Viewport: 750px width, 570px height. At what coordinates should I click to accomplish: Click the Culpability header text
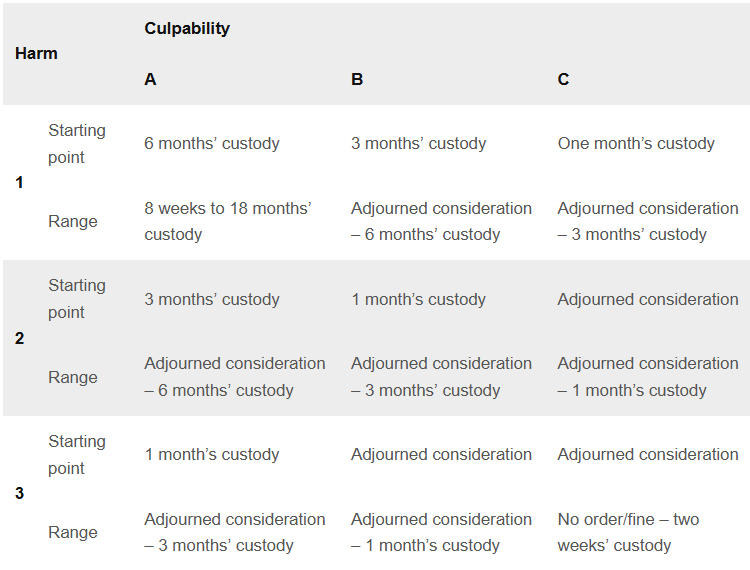coord(187,29)
